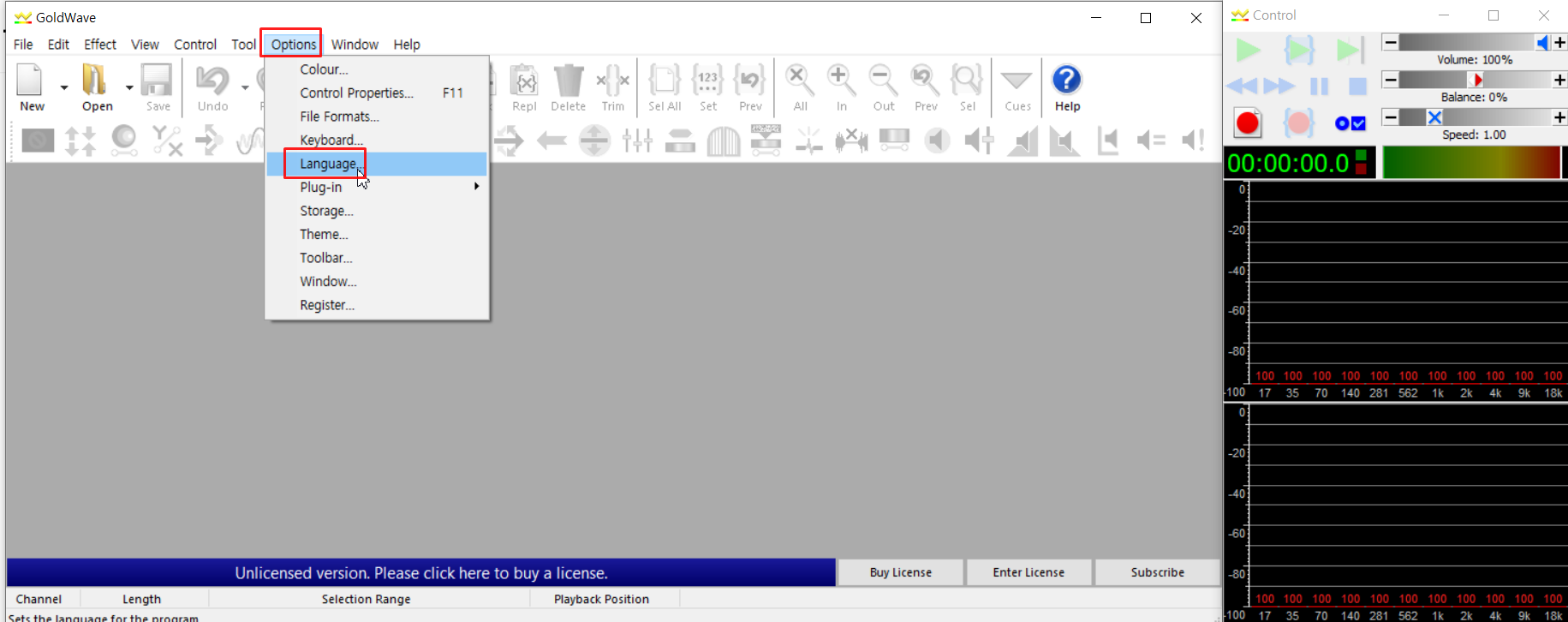Click the fade in effect icon
The height and width of the screenshot is (622, 1568).
pyautogui.click(x=1022, y=141)
